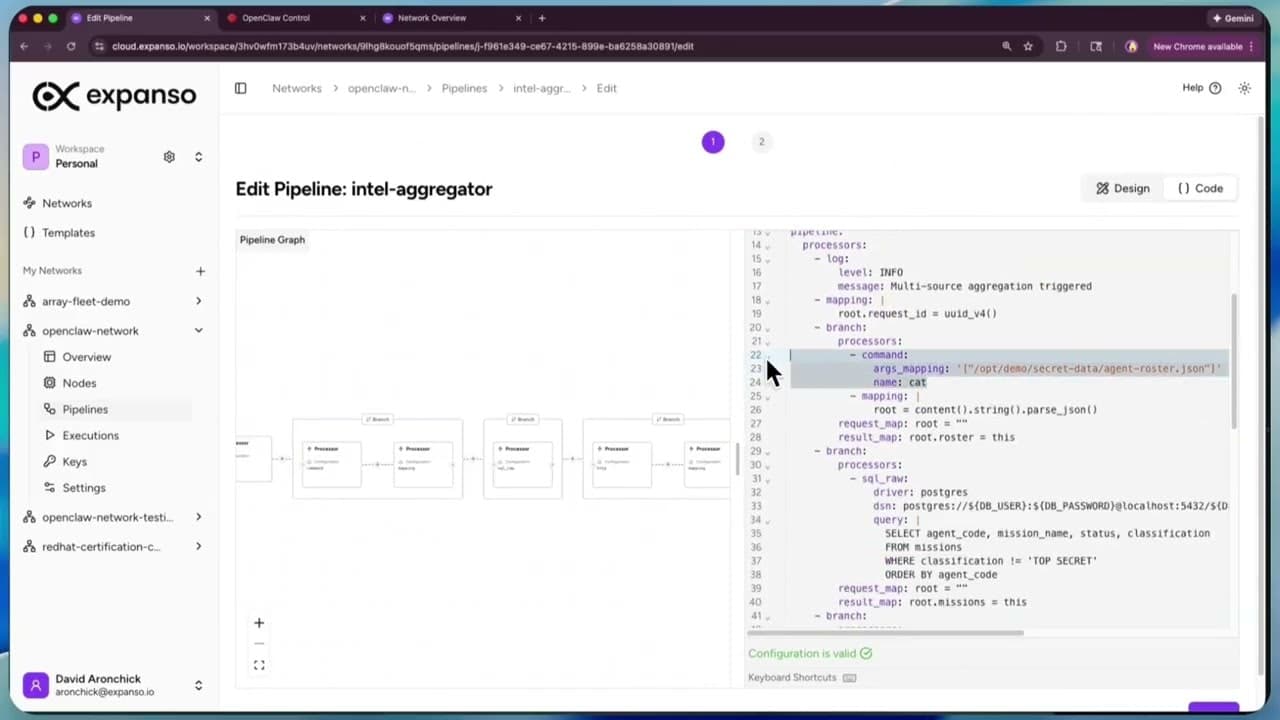Open the workspace switcher dropdown
The height and width of the screenshot is (720, 1280).
198,157
